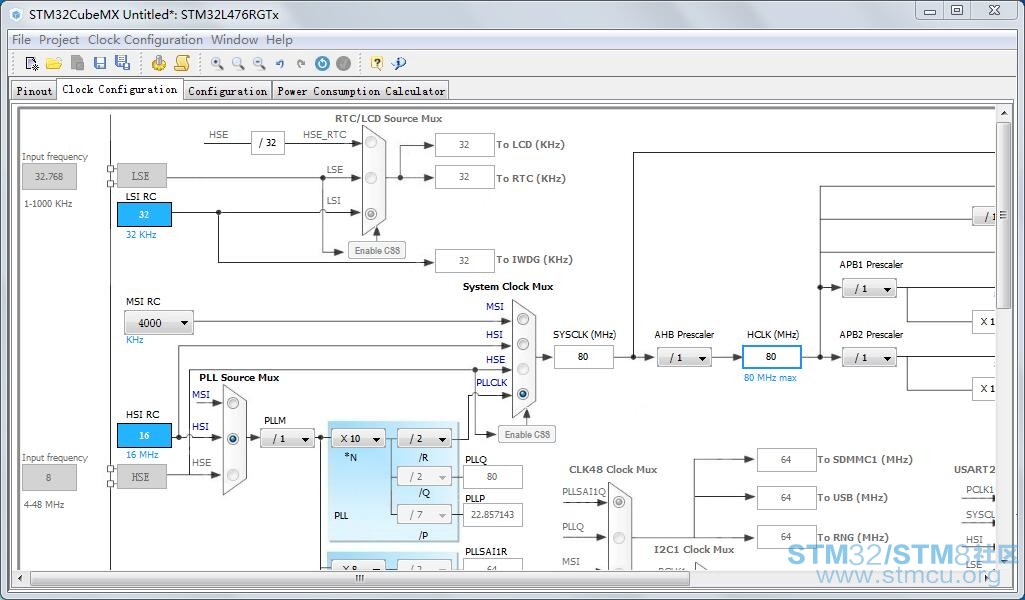Open the PLLM /1 dropdown
This screenshot has height=600, width=1025.
pyautogui.click(x=288, y=439)
